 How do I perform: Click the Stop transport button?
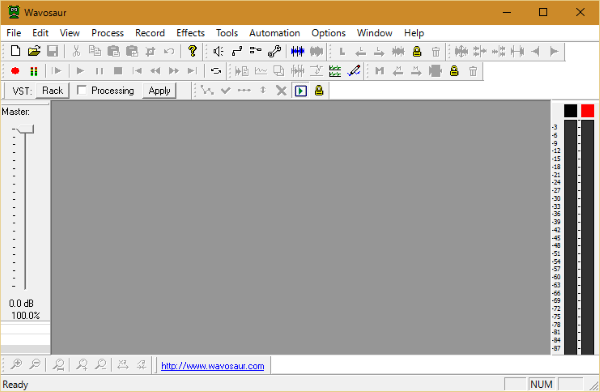pos(118,71)
